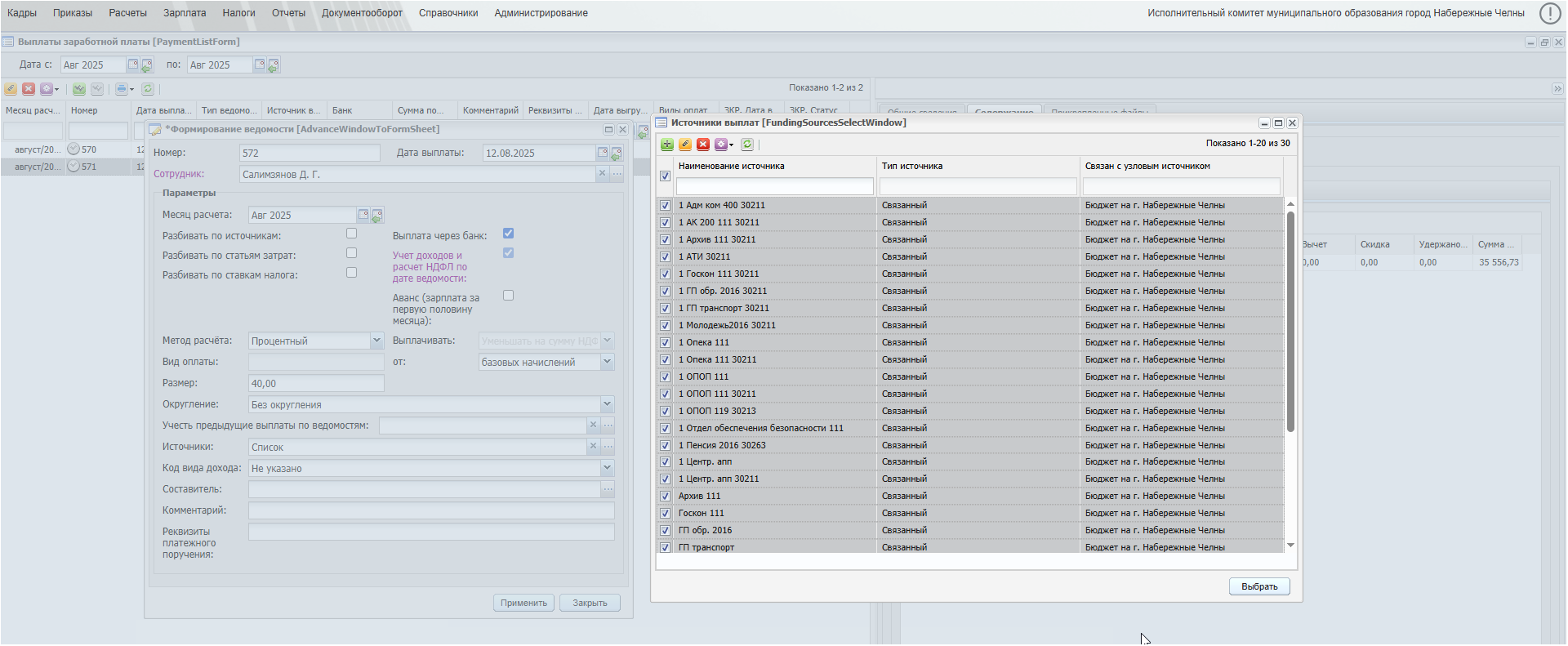1568x646 pixels.
Task: Open Расчеты menu
Action: pyautogui.click(x=128, y=13)
